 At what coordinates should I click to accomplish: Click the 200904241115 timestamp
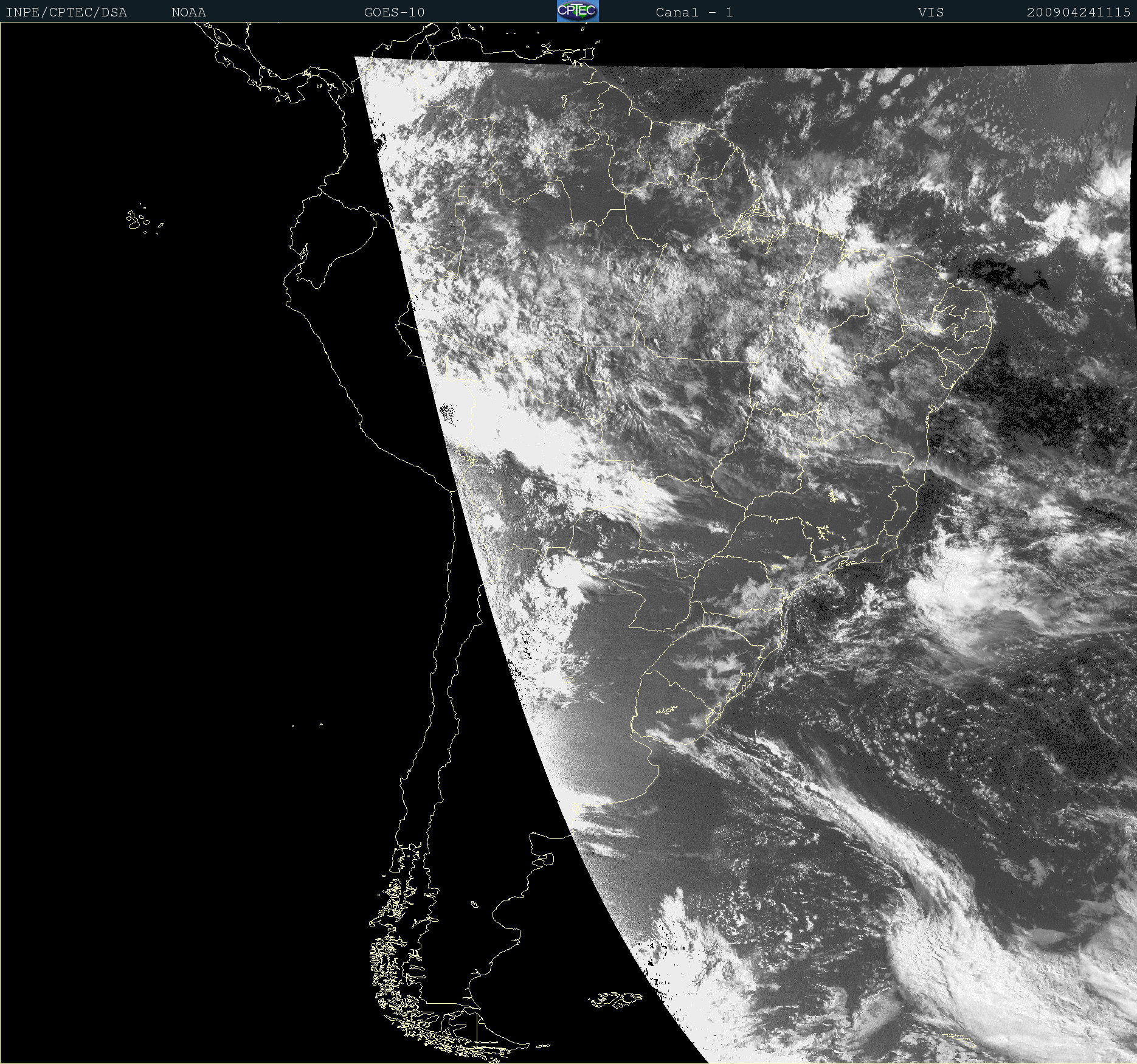(x=1079, y=12)
